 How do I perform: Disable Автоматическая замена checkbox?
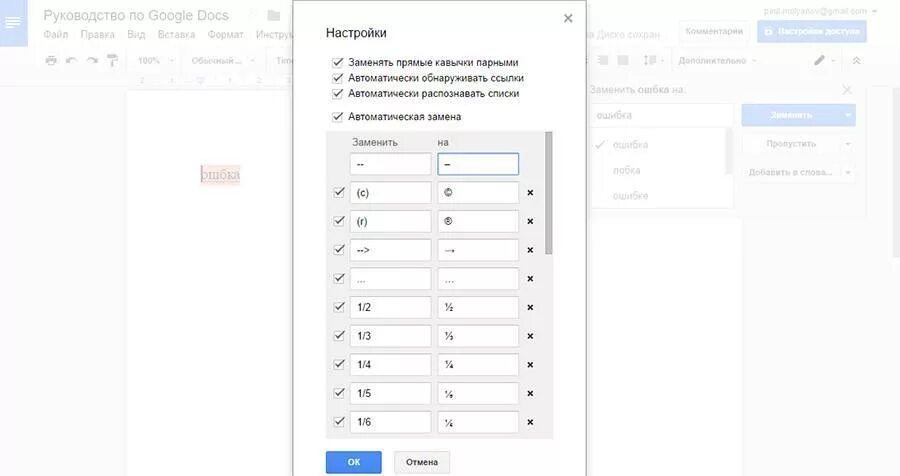(x=337, y=117)
